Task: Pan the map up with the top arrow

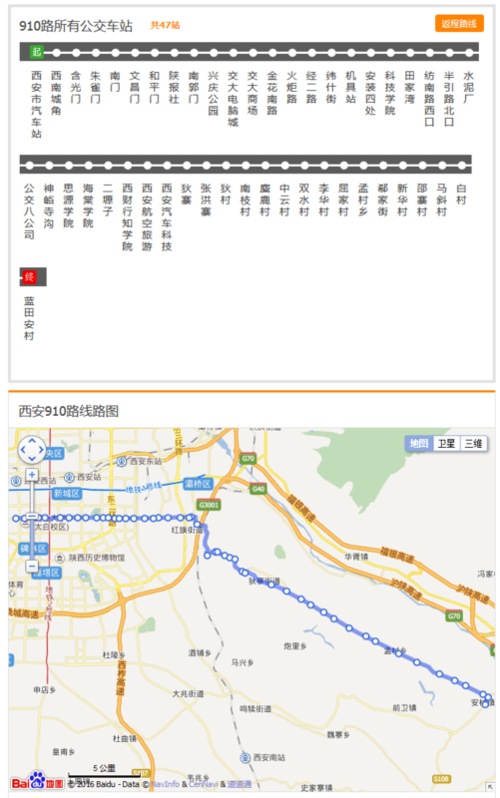Action: [32, 441]
